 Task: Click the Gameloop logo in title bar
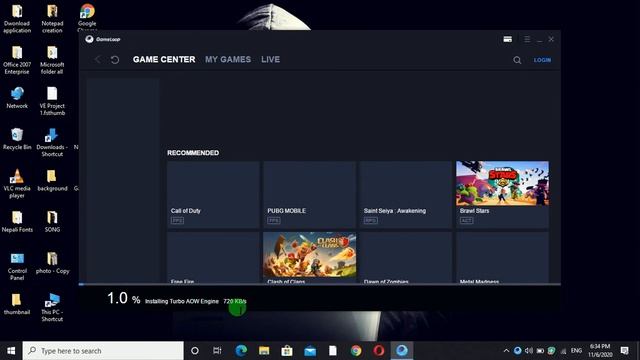[x=103, y=39]
